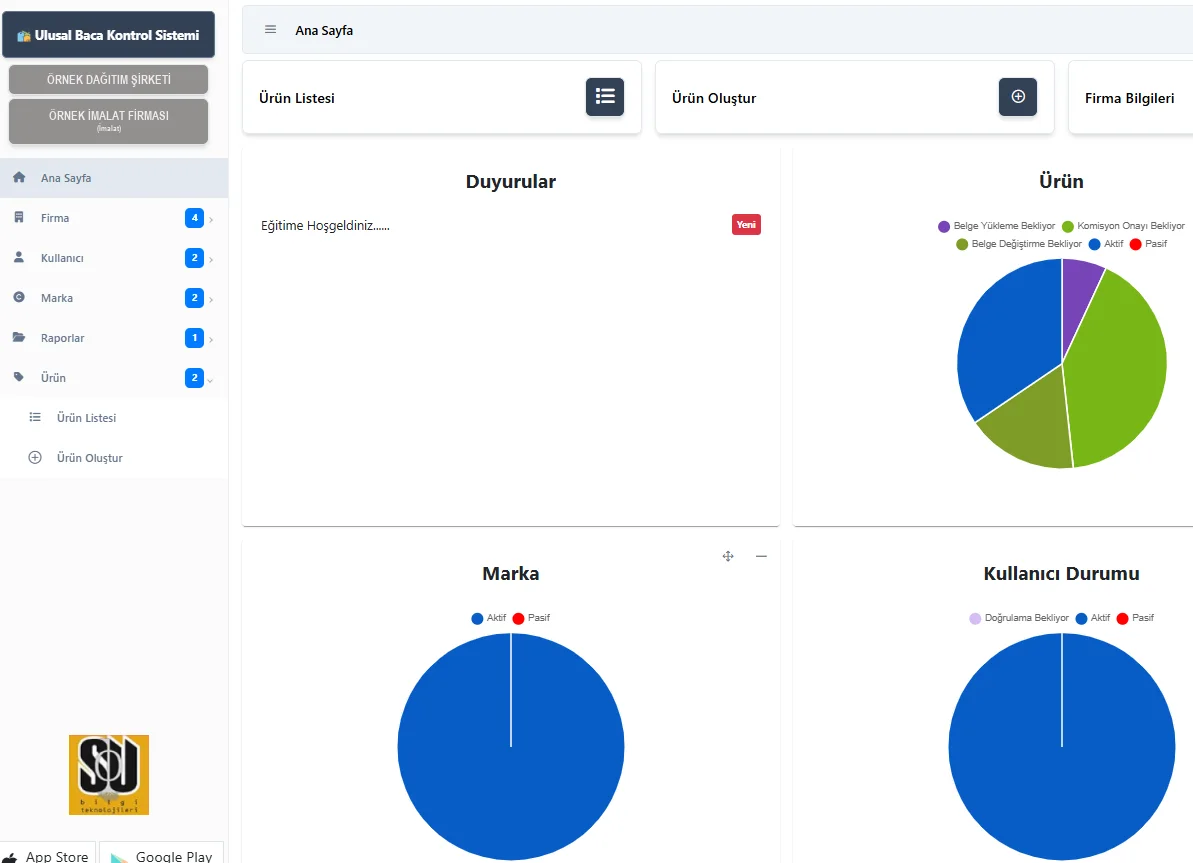Expand the Firma menu chevron

[211, 220]
